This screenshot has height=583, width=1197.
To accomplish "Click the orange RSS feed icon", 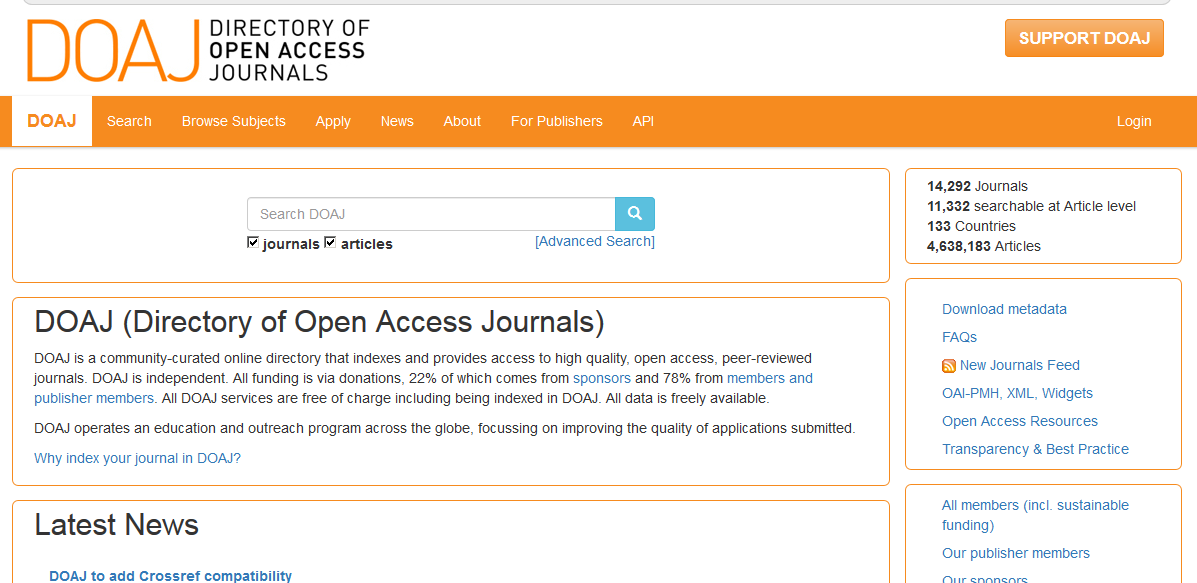I will click(948, 366).
